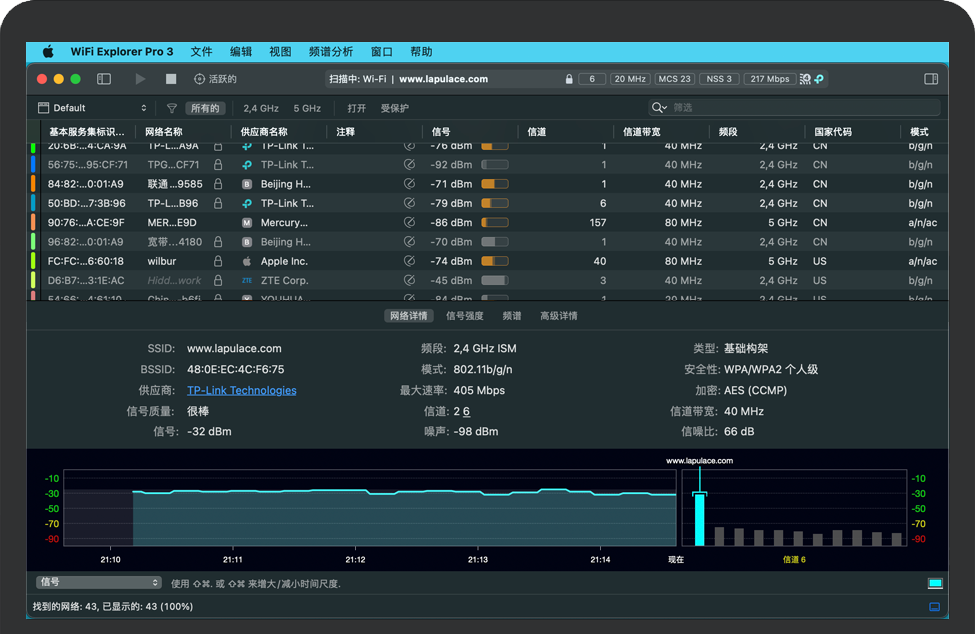Toggle the left sidebar panel icon
975x634 pixels.
point(104,79)
